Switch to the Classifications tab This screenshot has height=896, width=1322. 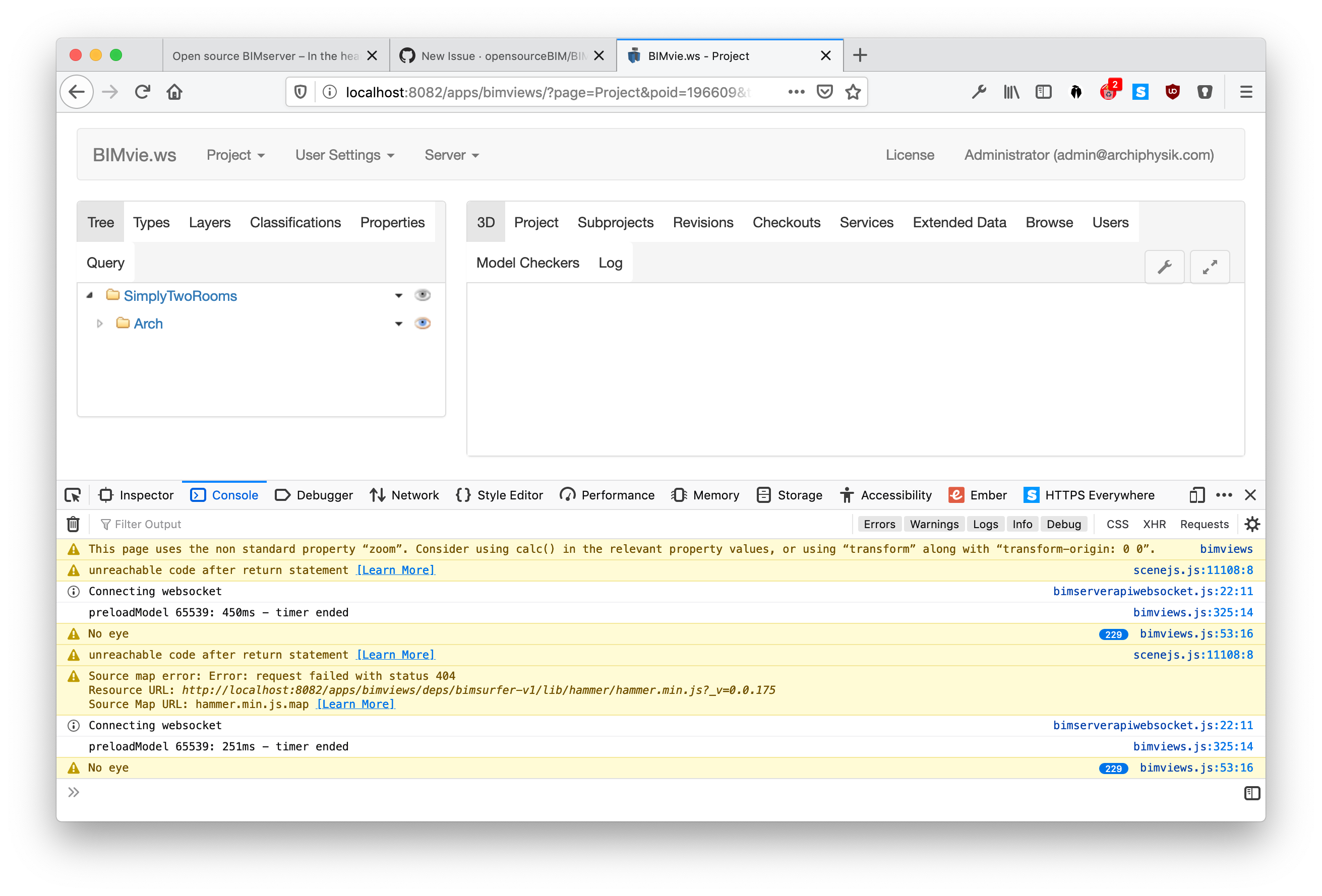pyautogui.click(x=295, y=222)
